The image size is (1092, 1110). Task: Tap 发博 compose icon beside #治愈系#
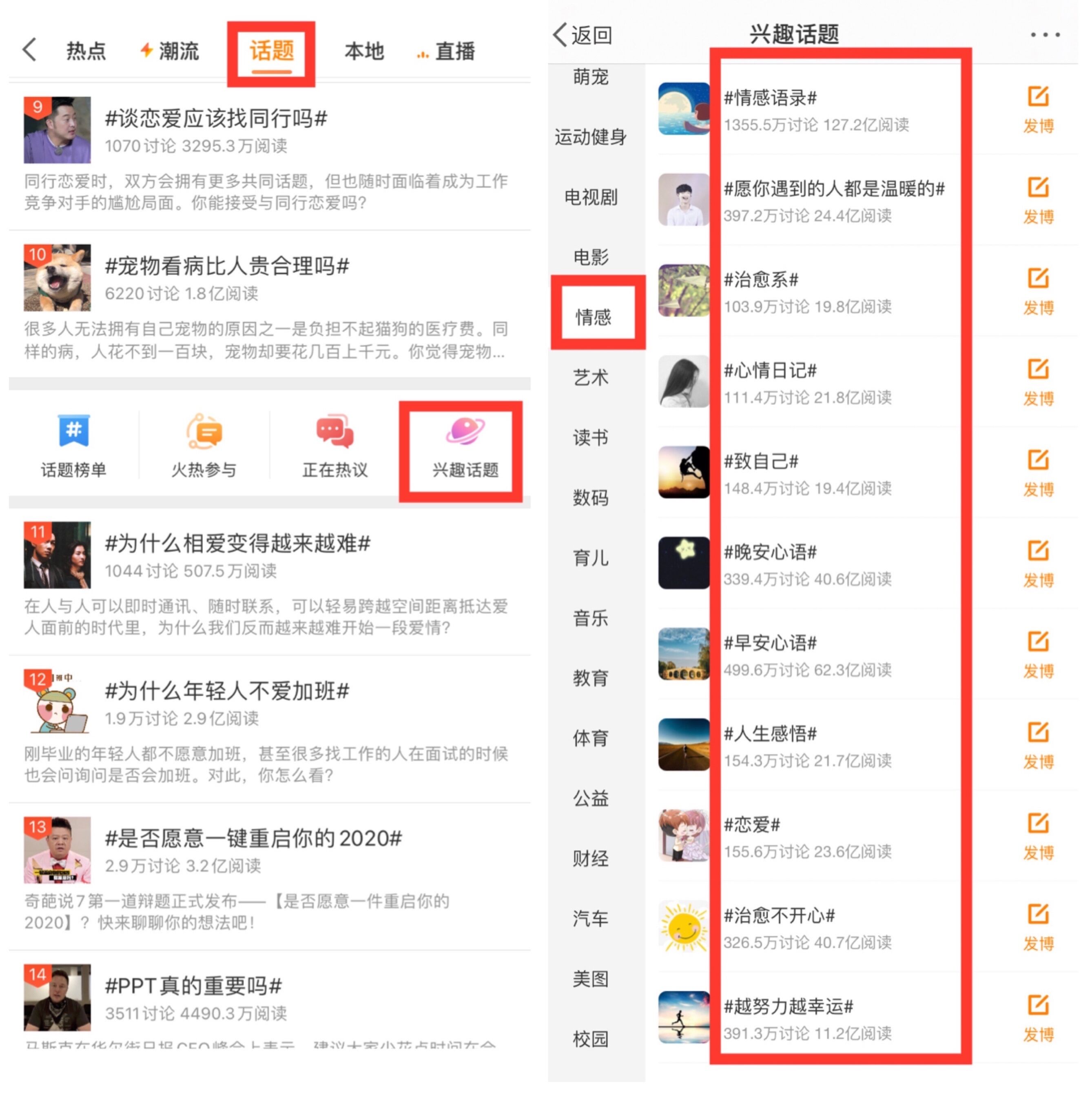click(x=1038, y=291)
